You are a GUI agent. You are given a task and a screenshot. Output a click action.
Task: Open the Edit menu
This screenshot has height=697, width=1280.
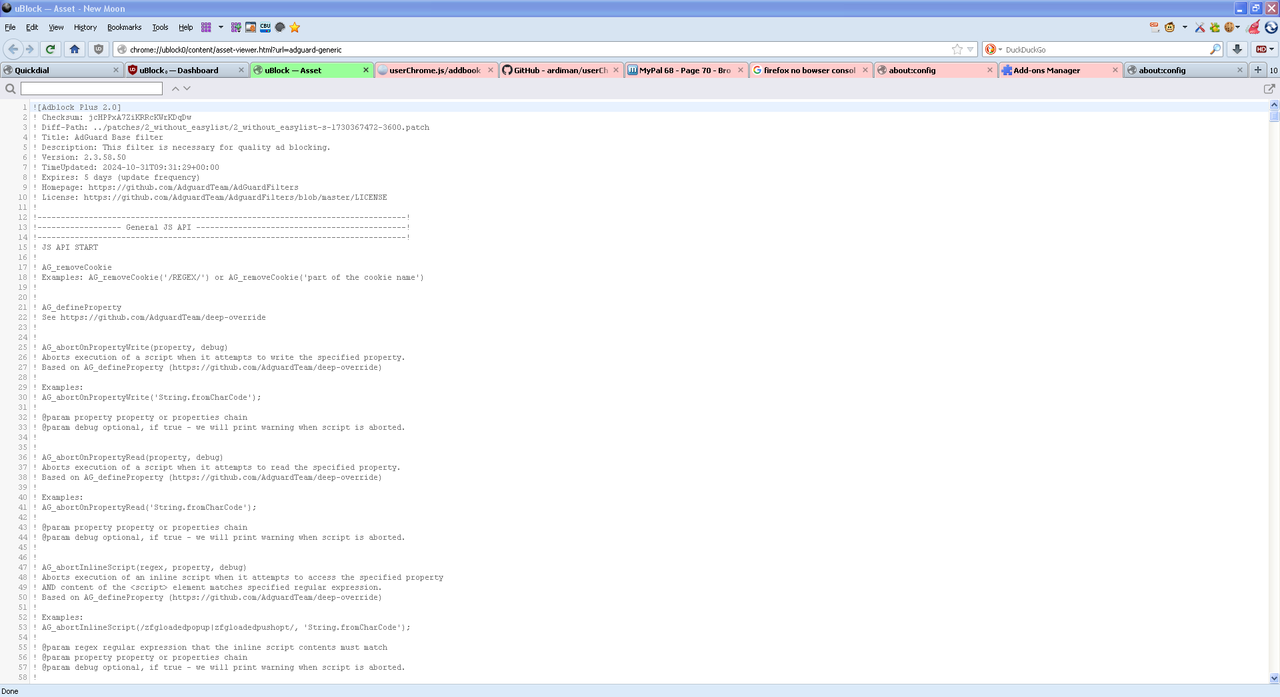pyautogui.click(x=32, y=27)
